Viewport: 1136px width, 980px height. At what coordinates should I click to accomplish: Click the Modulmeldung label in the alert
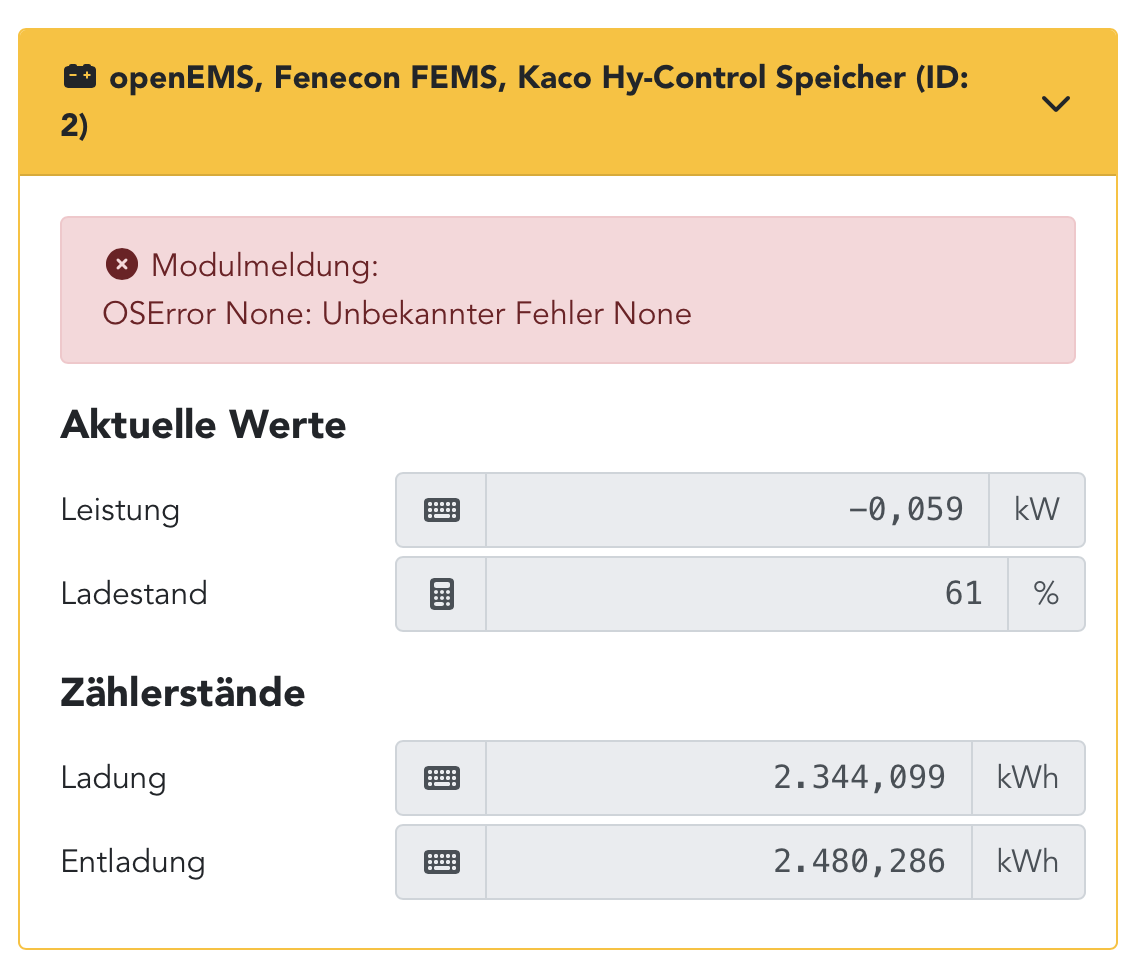click(264, 266)
